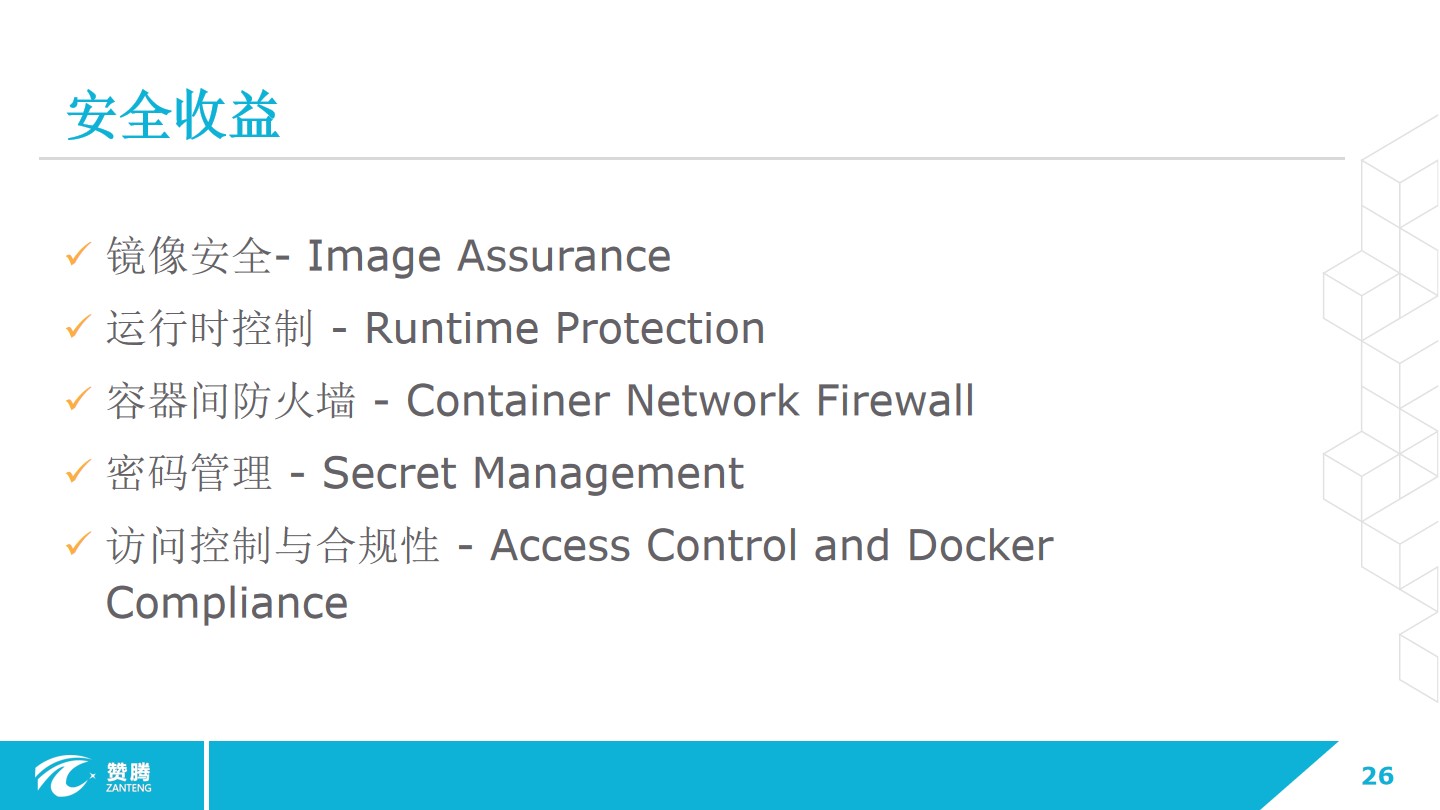Click the gray divider line under title
This screenshot has height=810, width=1440.
click(x=692, y=158)
